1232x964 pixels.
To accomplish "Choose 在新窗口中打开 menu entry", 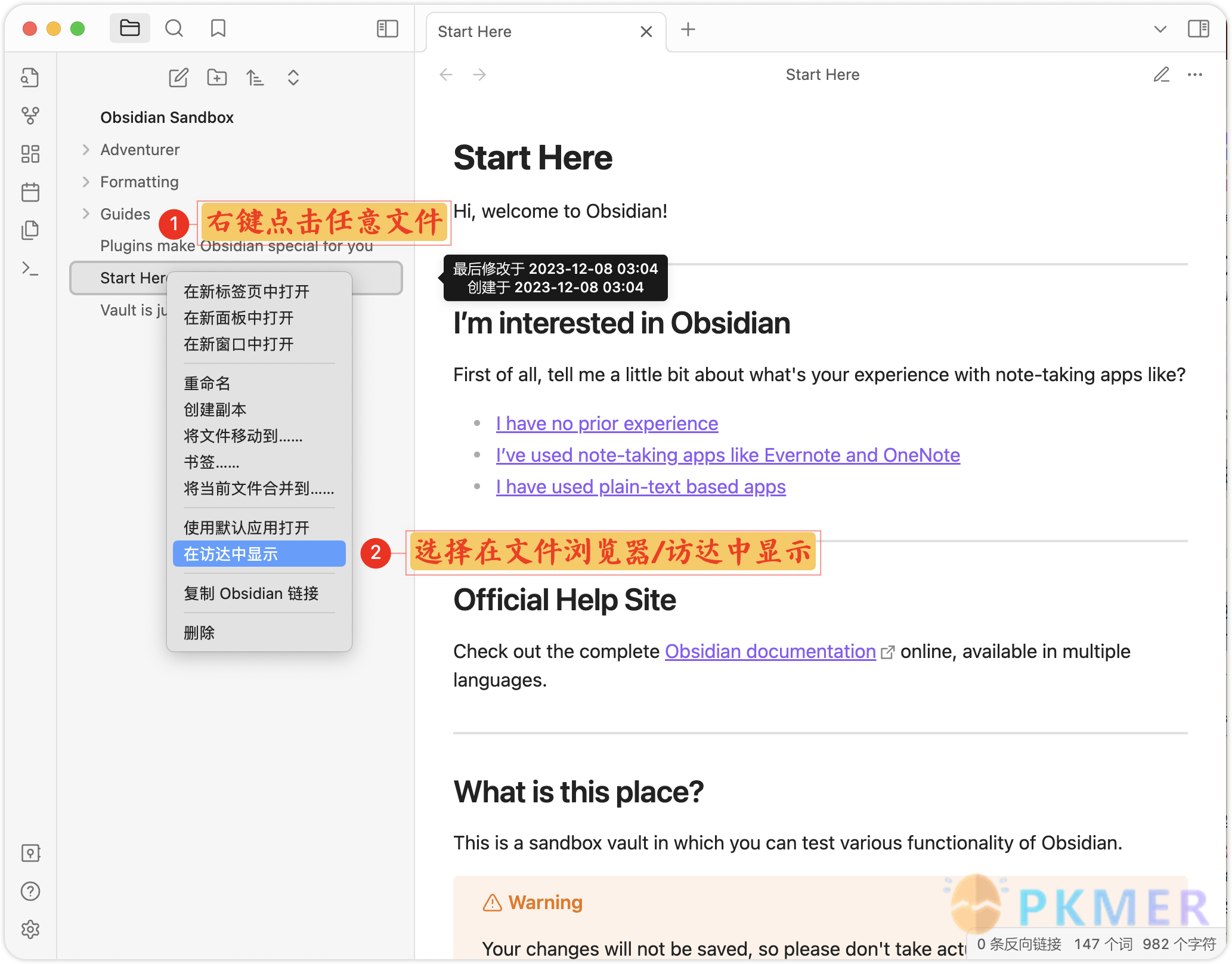I will 259,344.
